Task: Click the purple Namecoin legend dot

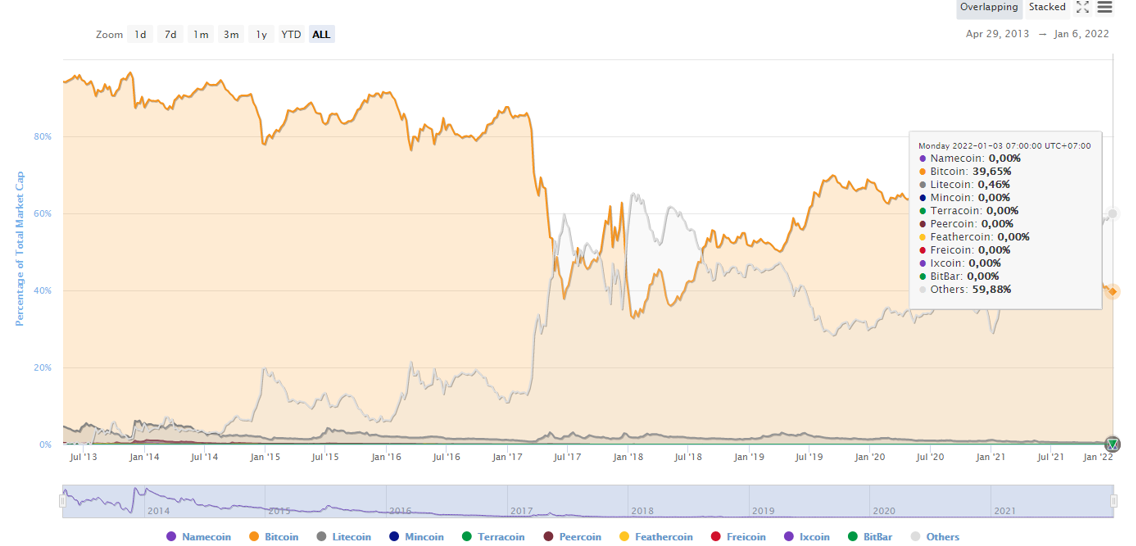Action: click(171, 537)
